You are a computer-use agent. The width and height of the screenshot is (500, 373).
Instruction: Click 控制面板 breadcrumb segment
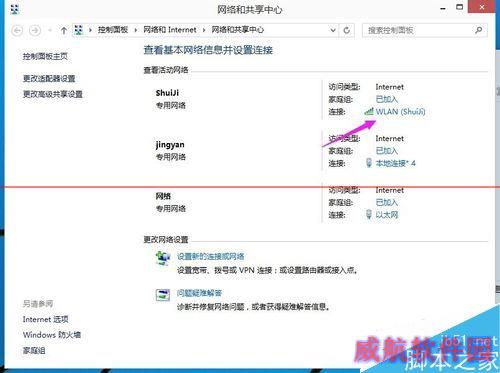tap(113, 30)
